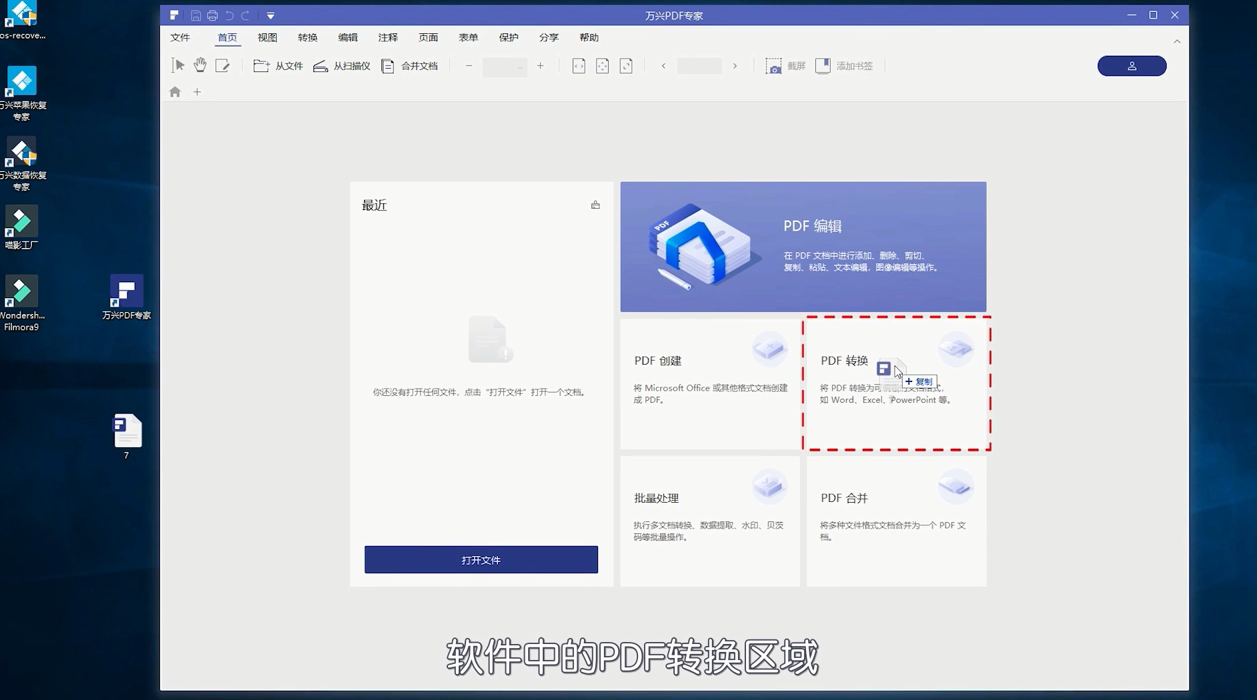Open the PDF 转换 card
Screen dimensions: 1257x700
point(897,384)
